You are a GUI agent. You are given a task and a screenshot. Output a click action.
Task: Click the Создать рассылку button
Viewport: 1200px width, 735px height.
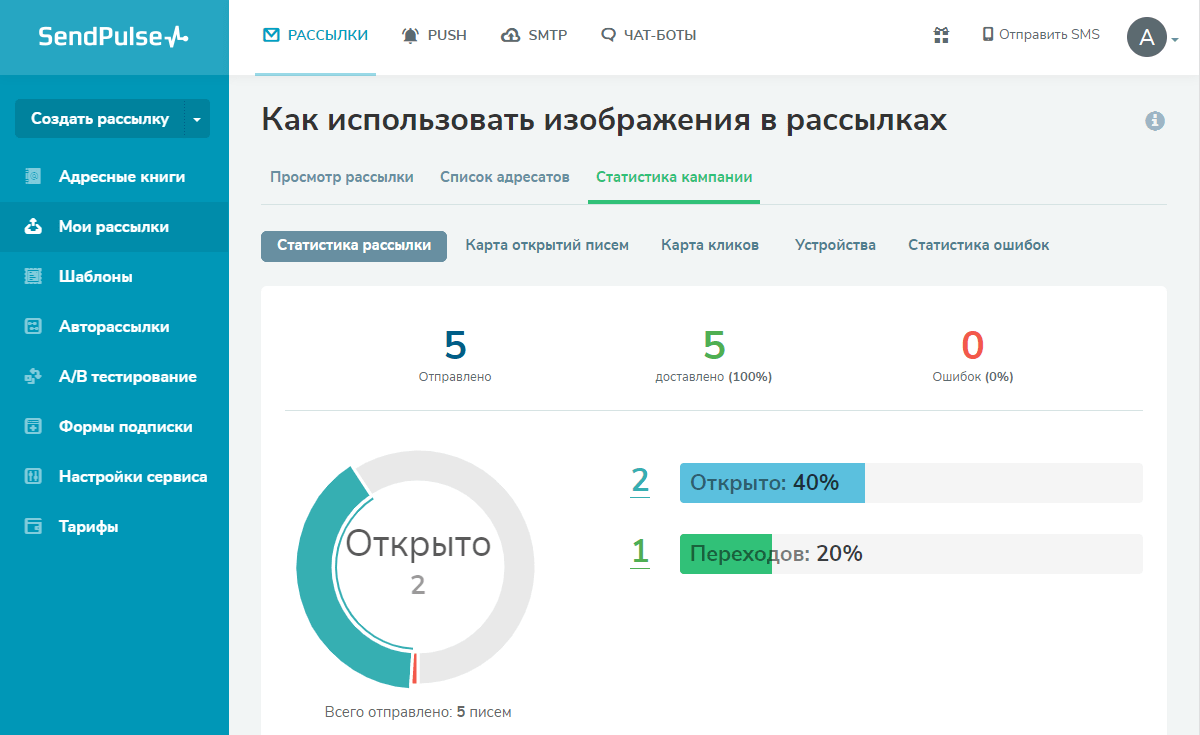pyautogui.click(x=100, y=119)
